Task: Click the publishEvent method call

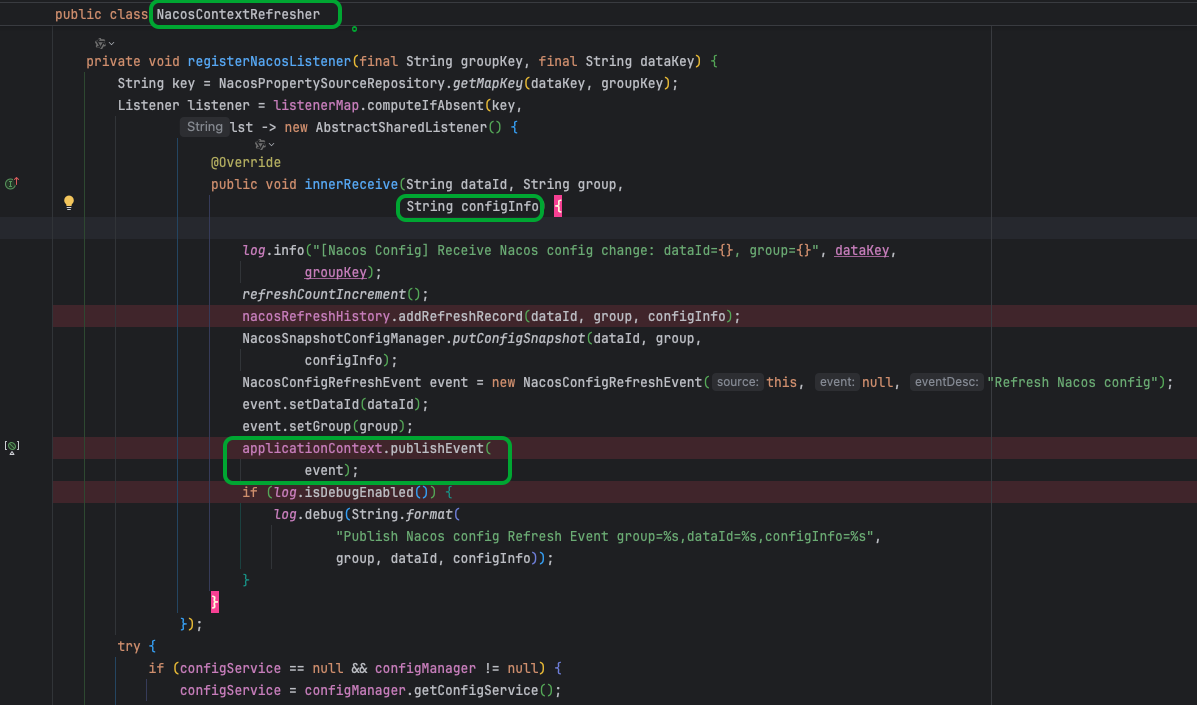Action: (x=437, y=449)
